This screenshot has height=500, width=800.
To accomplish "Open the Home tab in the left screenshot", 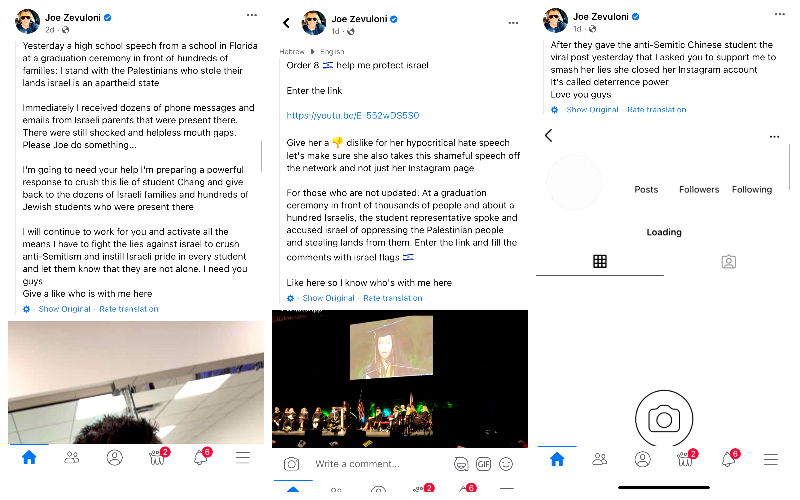I will click(x=29, y=457).
